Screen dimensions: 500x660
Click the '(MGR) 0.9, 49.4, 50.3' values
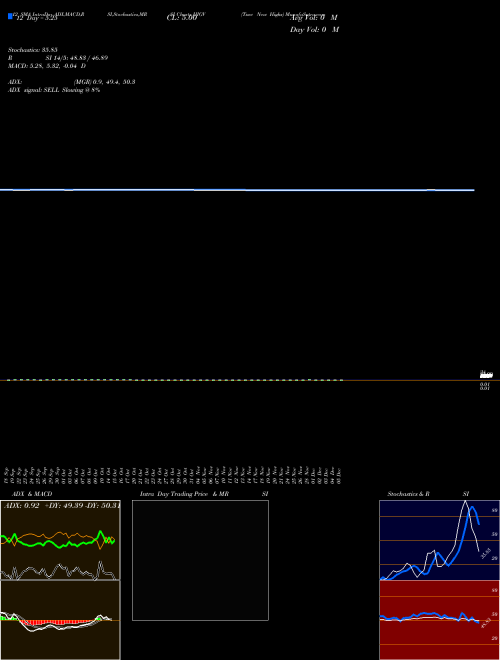coord(104,82)
